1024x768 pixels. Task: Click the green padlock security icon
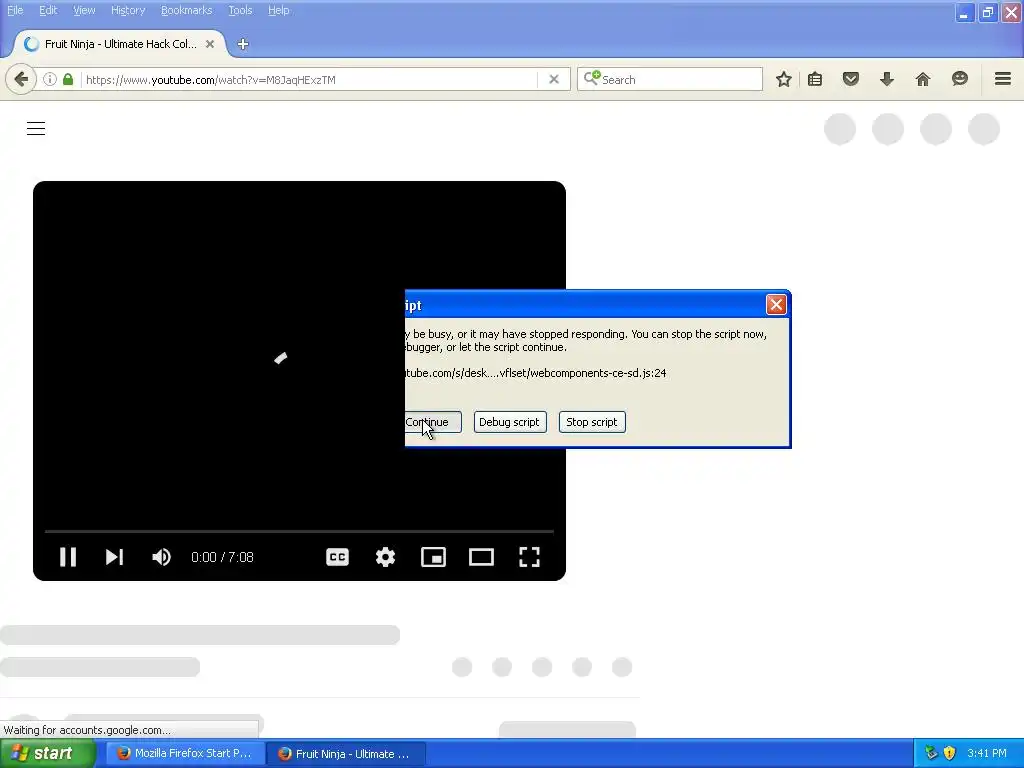point(68,80)
